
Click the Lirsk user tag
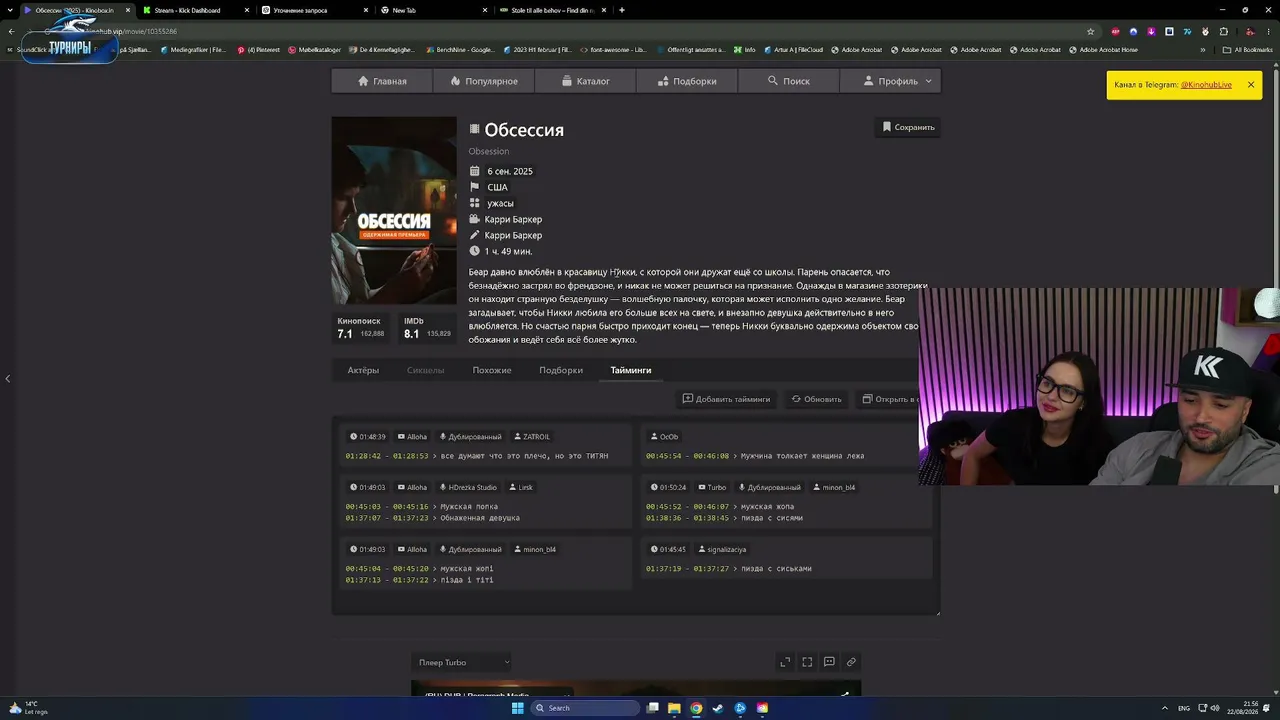pyautogui.click(x=521, y=488)
